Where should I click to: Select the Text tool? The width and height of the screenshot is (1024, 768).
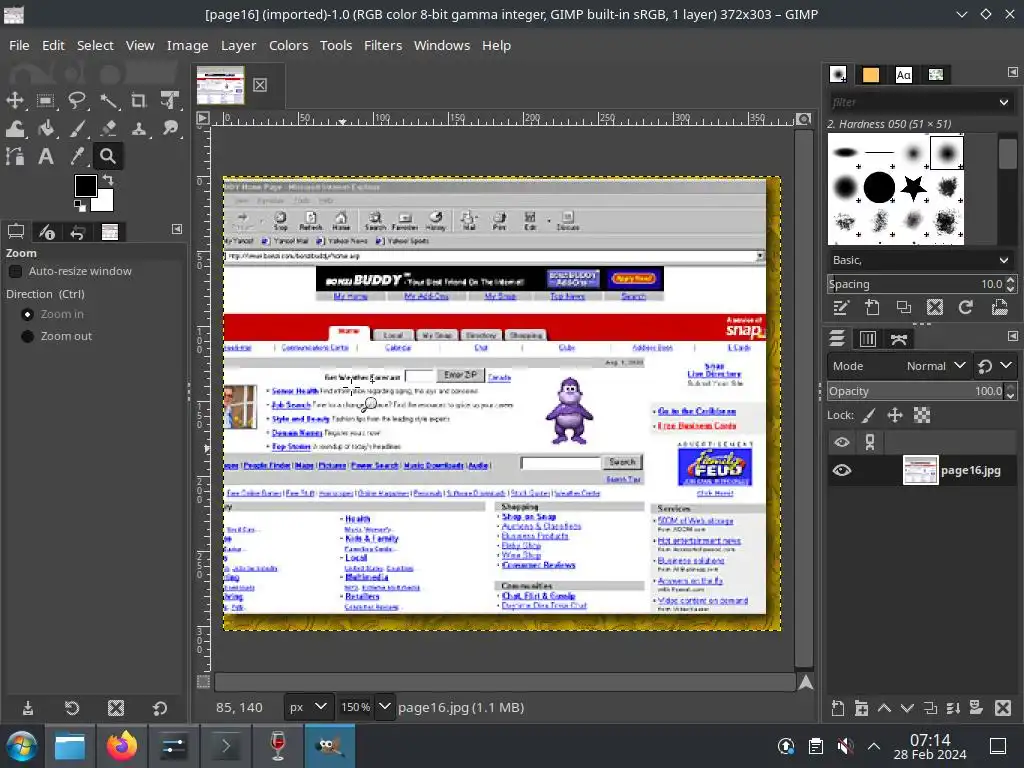(45, 156)
